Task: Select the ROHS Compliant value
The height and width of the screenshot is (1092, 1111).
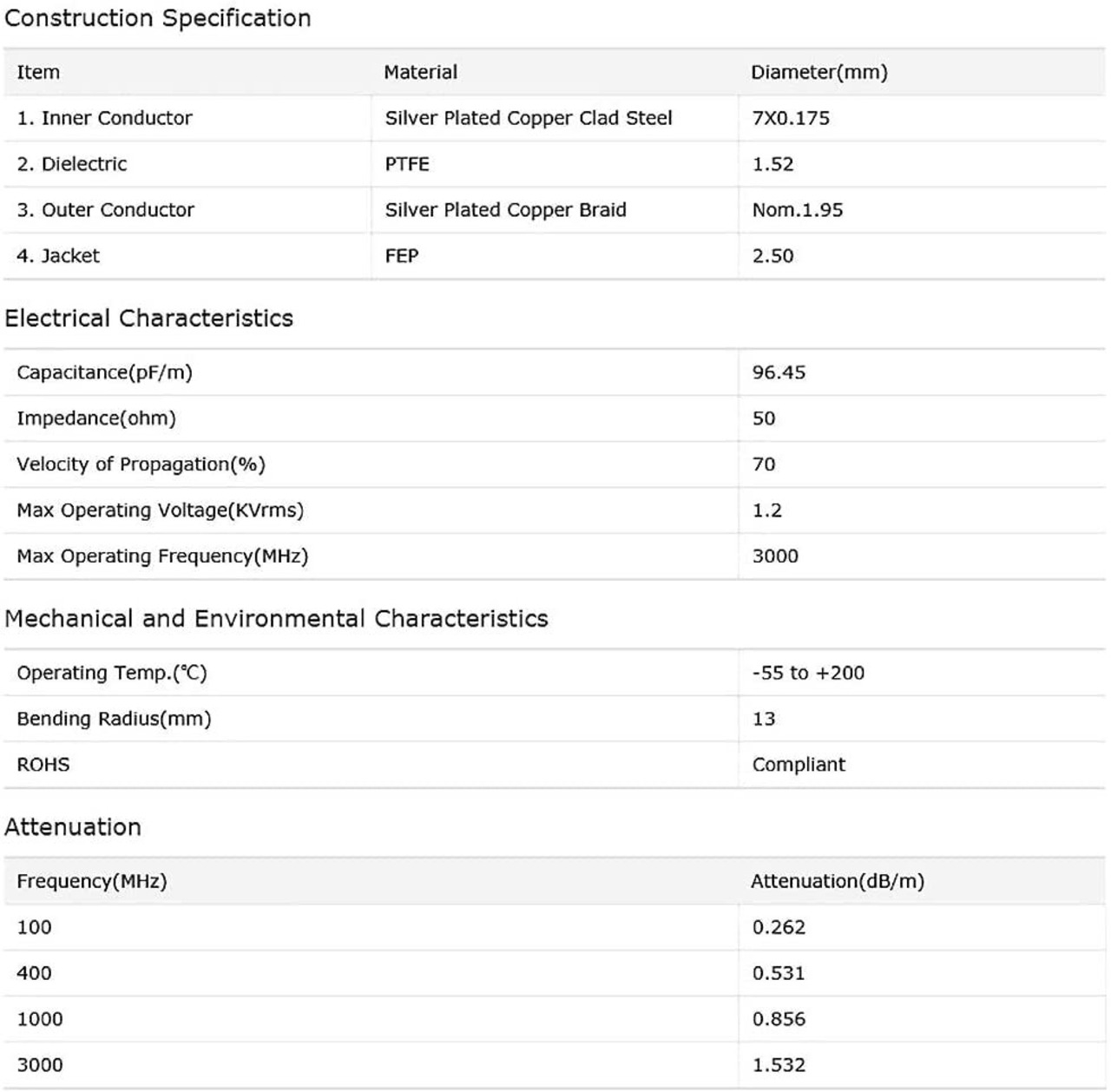Action: pos(799,765)
